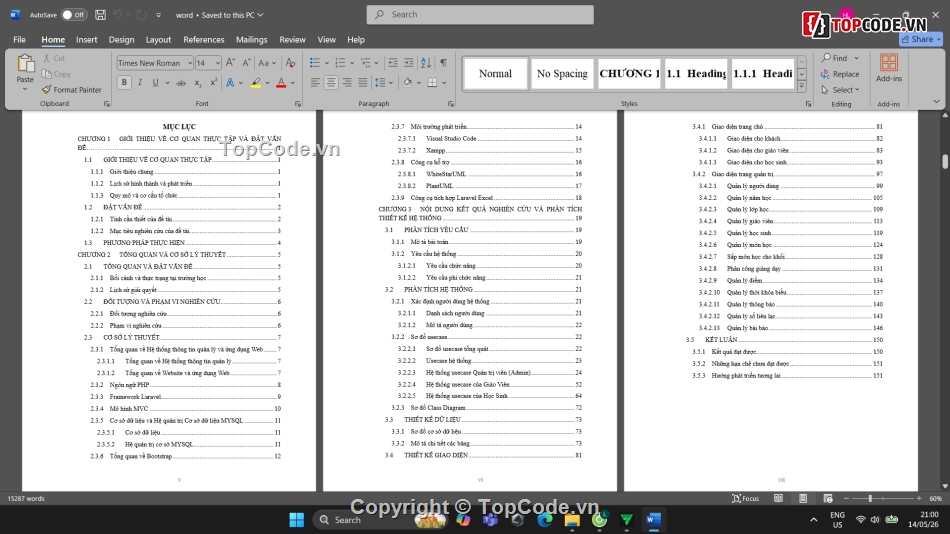
Task: Click the Justify alignment icon
Action: [363, 82]
